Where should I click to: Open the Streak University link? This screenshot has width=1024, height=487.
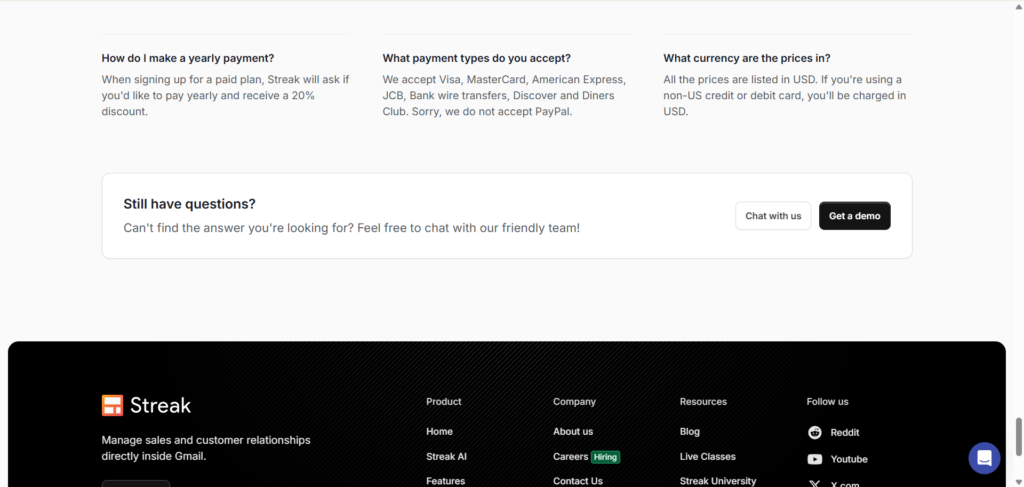[x=718, y=481]
